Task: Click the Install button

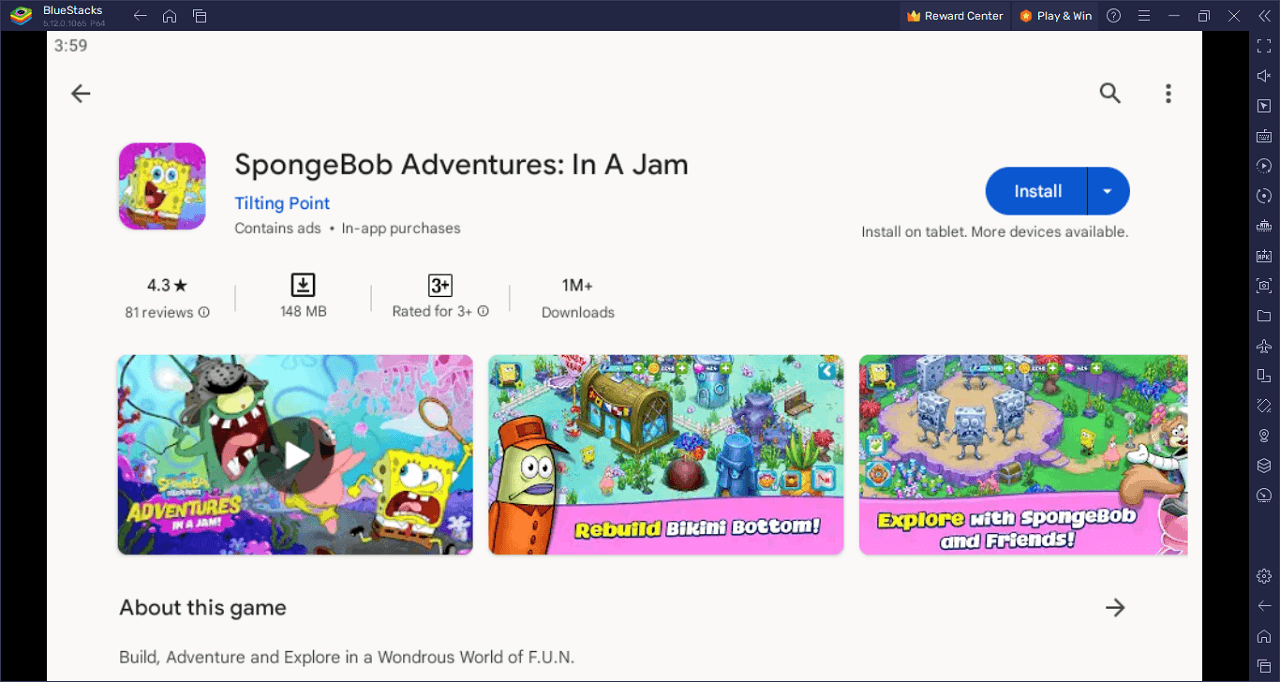Action: click(x=1037, y=191)
